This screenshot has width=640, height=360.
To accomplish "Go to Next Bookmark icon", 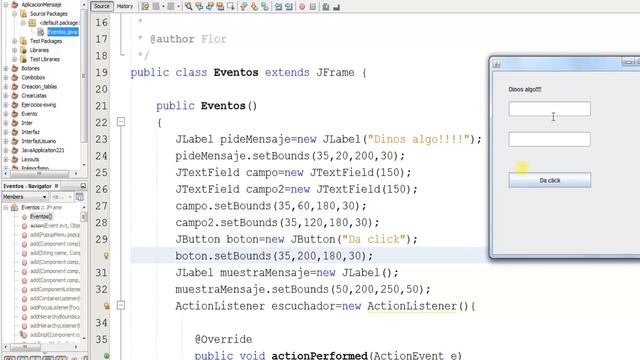I will pos(254,7).
